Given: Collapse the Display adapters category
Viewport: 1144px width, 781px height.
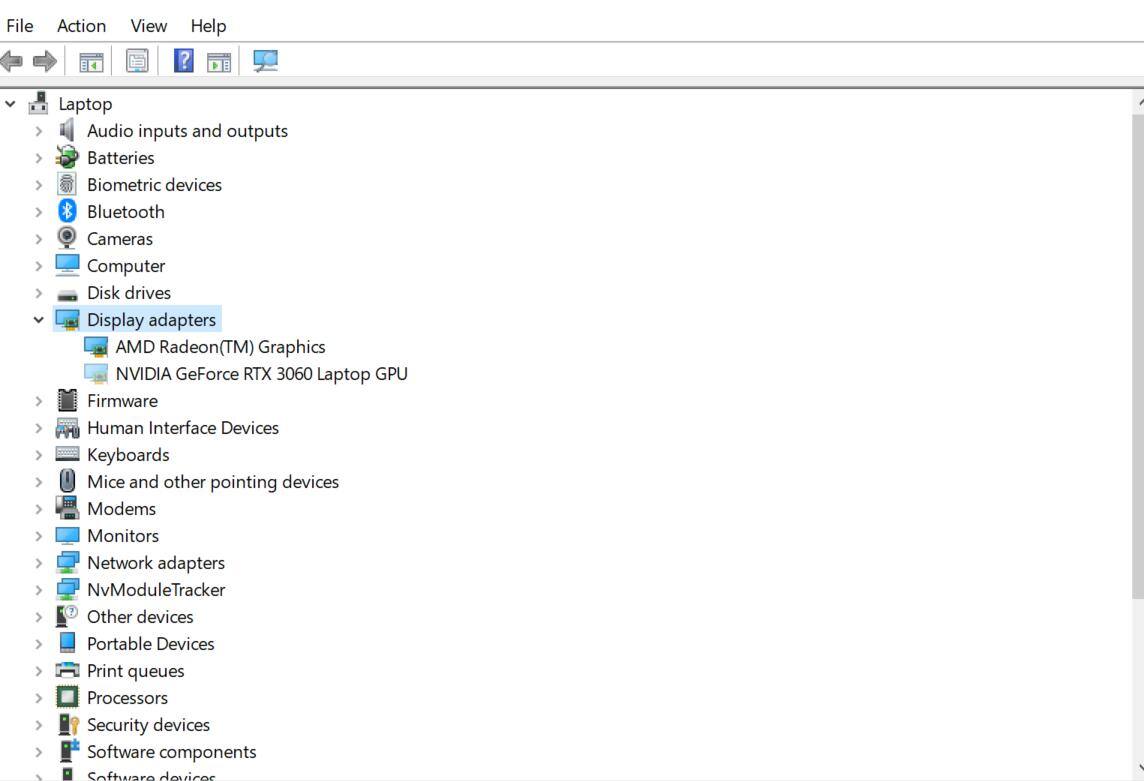Looking at the screenshot, I should point(39,320).
